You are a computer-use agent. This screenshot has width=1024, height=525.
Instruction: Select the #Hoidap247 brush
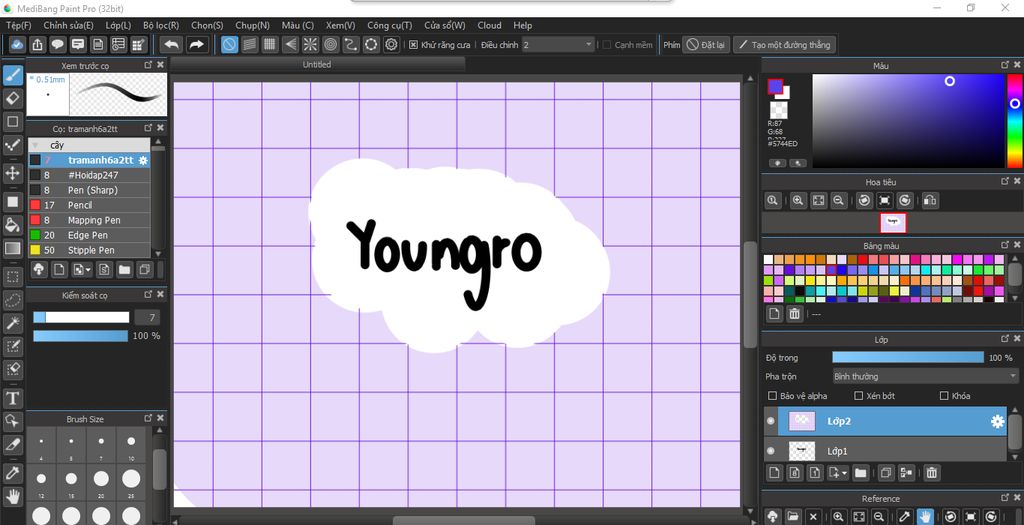(x=89, y=175)
